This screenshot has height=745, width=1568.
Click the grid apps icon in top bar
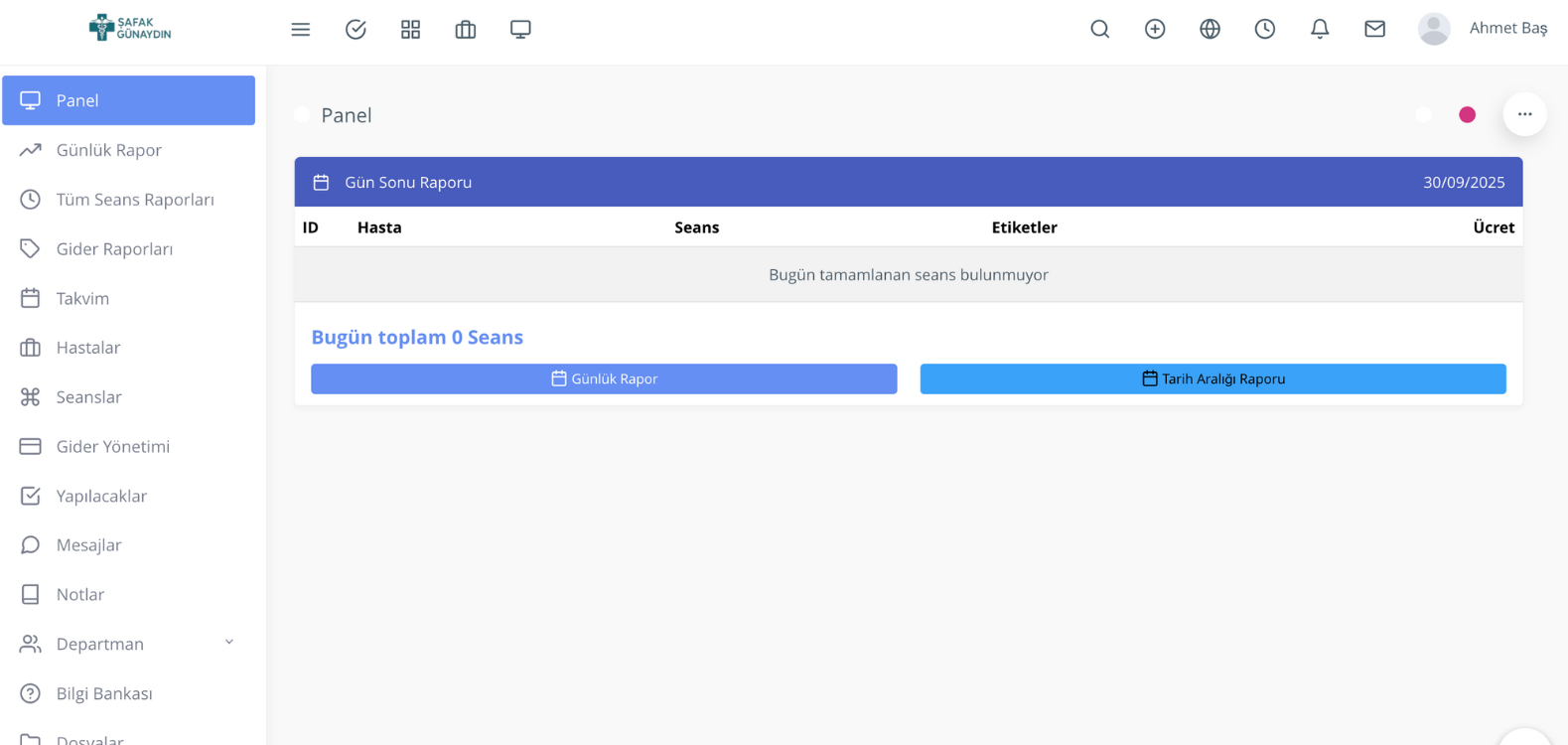point(410,30)
